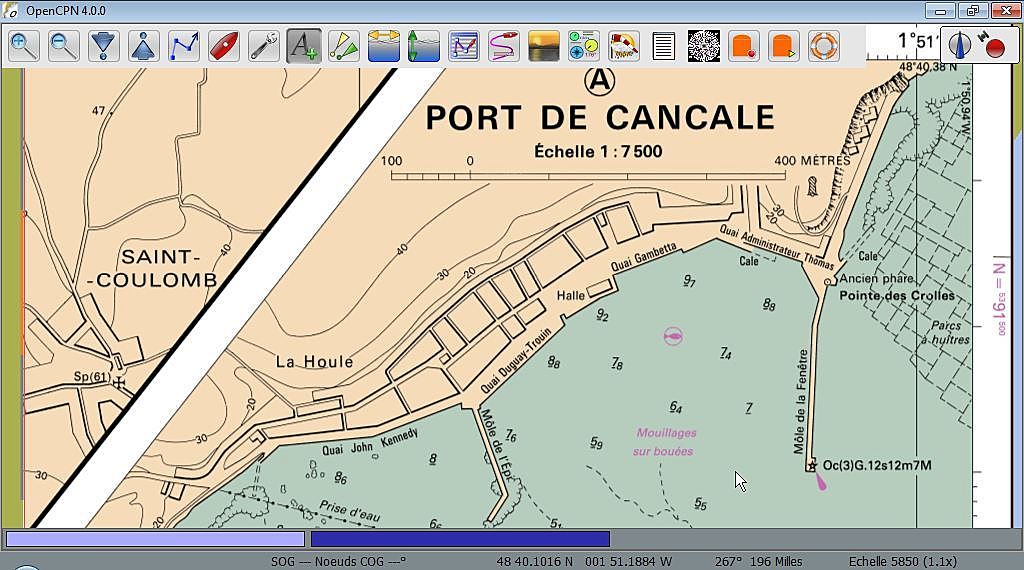
Task: Open the Route and Mark Manager
Action: click(464, 46)
